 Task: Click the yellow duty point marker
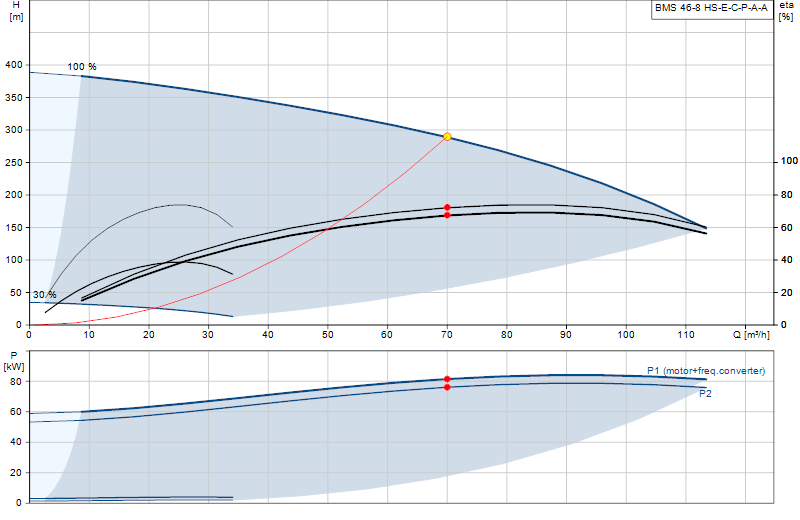447,137
